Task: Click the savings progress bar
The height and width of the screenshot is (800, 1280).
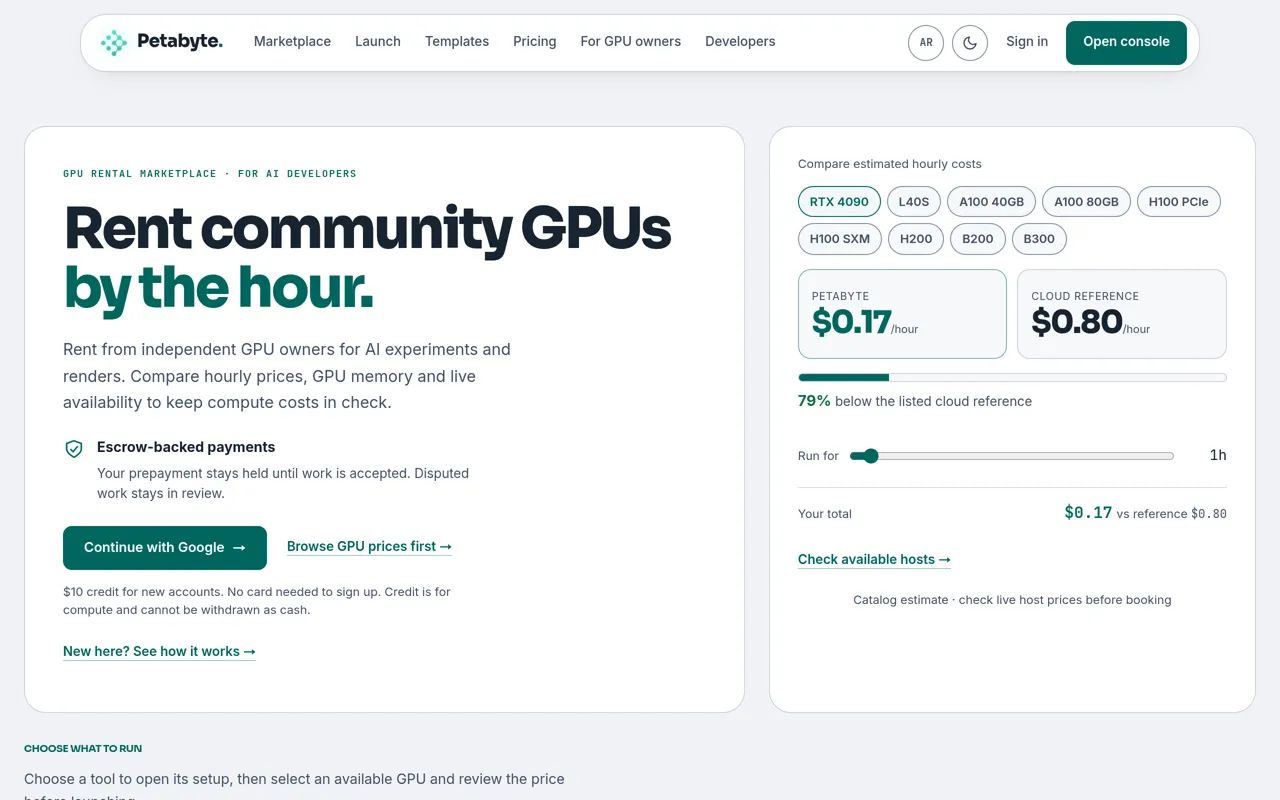Action: (1012, 378)
